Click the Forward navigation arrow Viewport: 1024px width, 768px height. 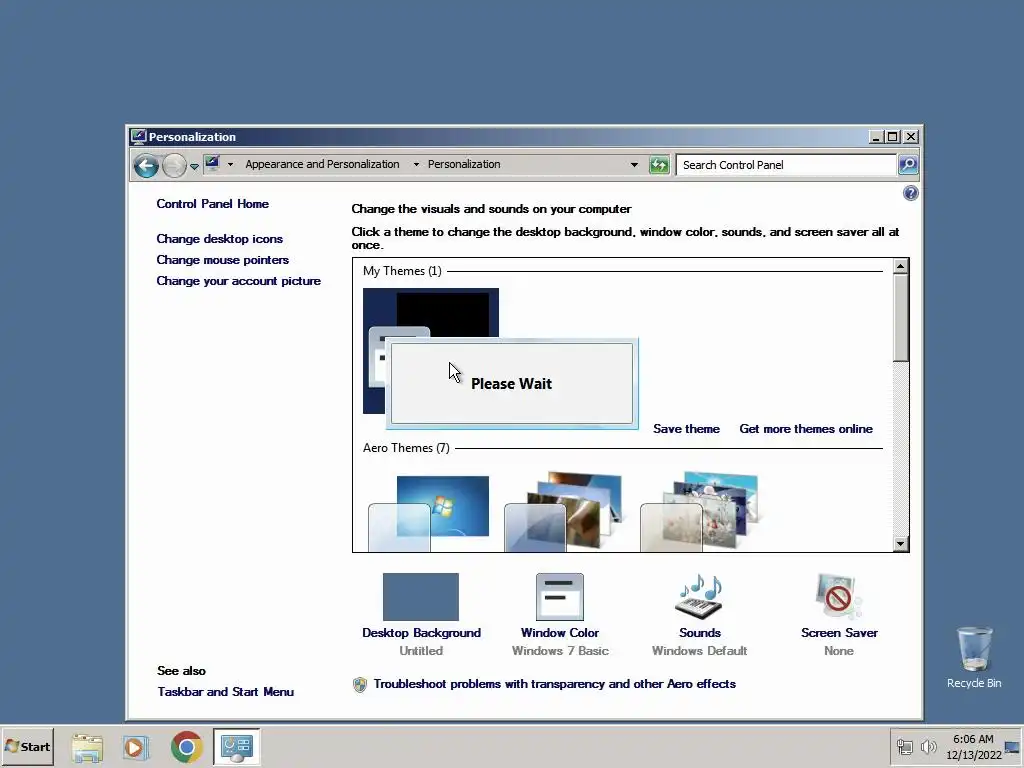click(174, 166)
